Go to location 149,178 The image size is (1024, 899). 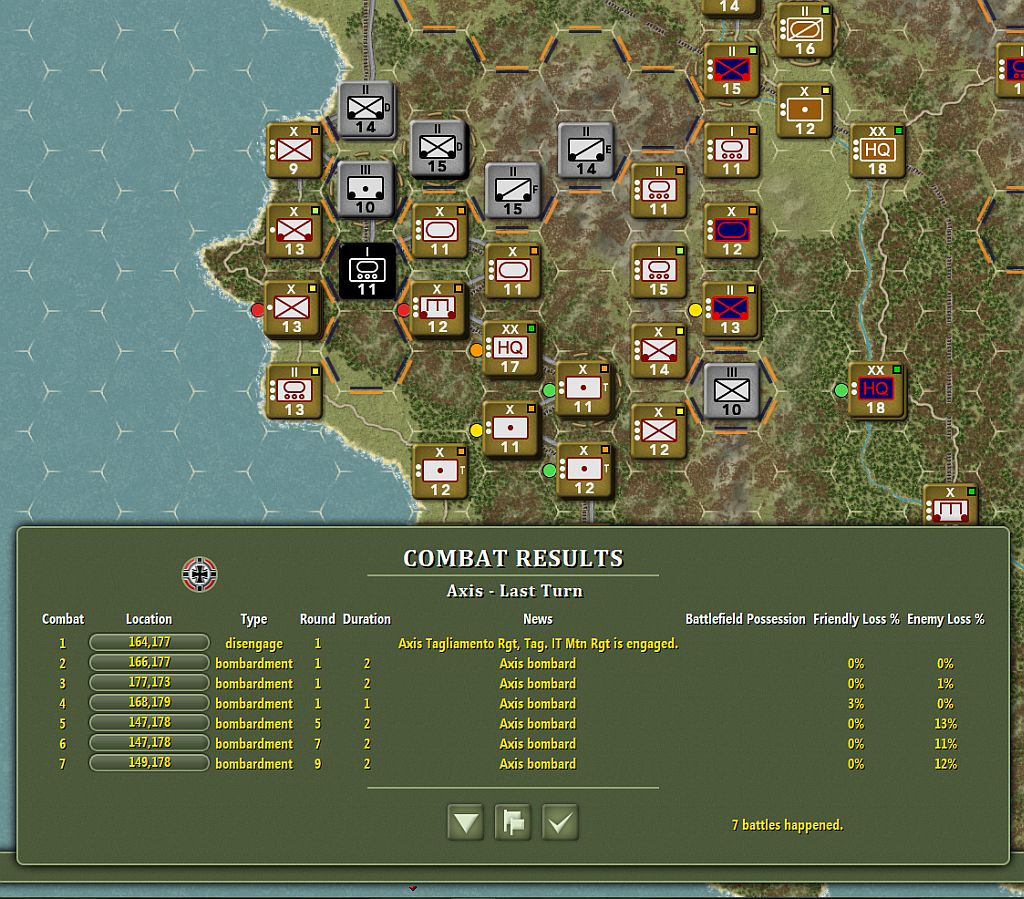(149, 763)
